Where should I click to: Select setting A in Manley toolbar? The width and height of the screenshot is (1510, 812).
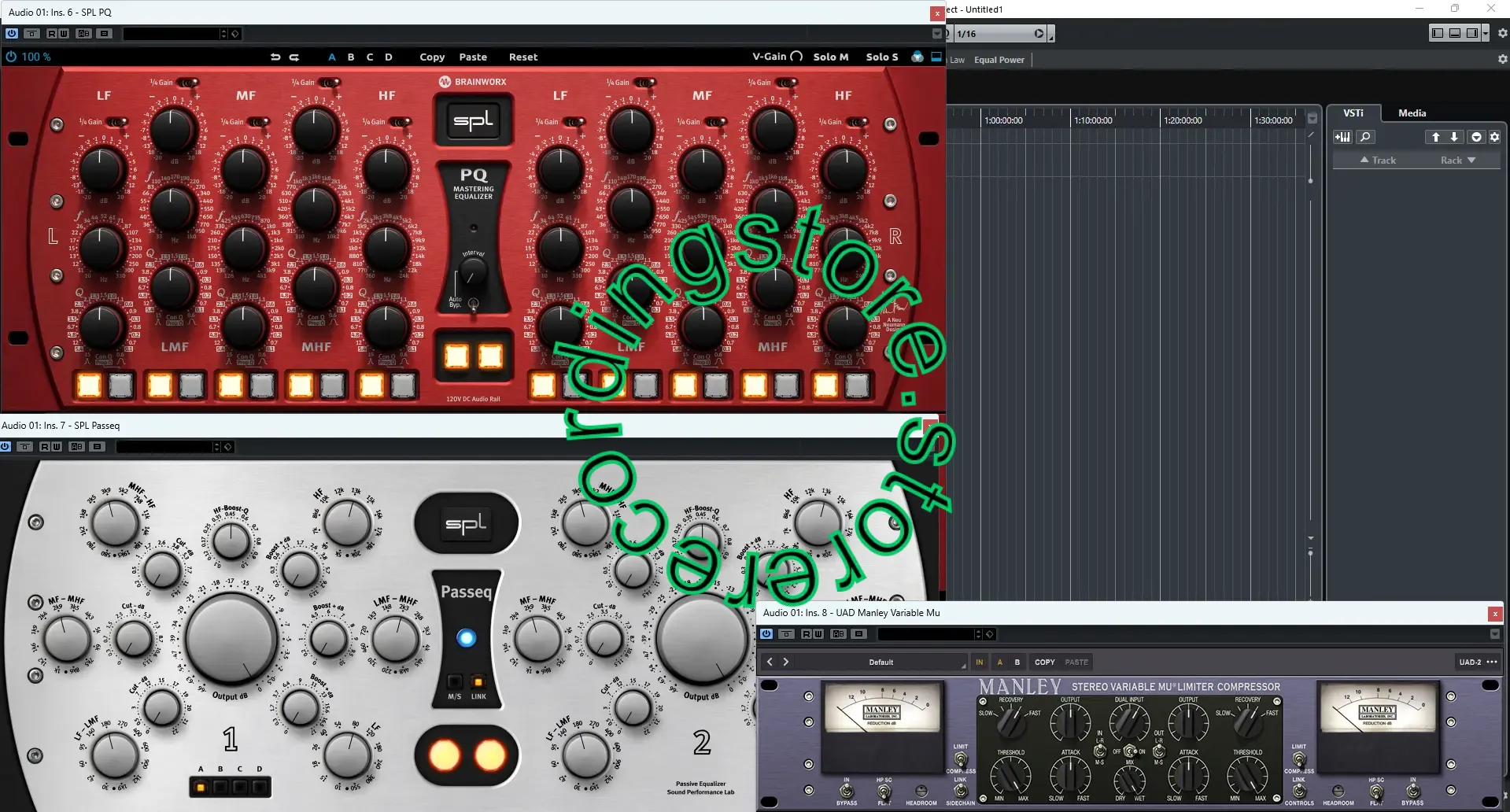tap(999, 662)
